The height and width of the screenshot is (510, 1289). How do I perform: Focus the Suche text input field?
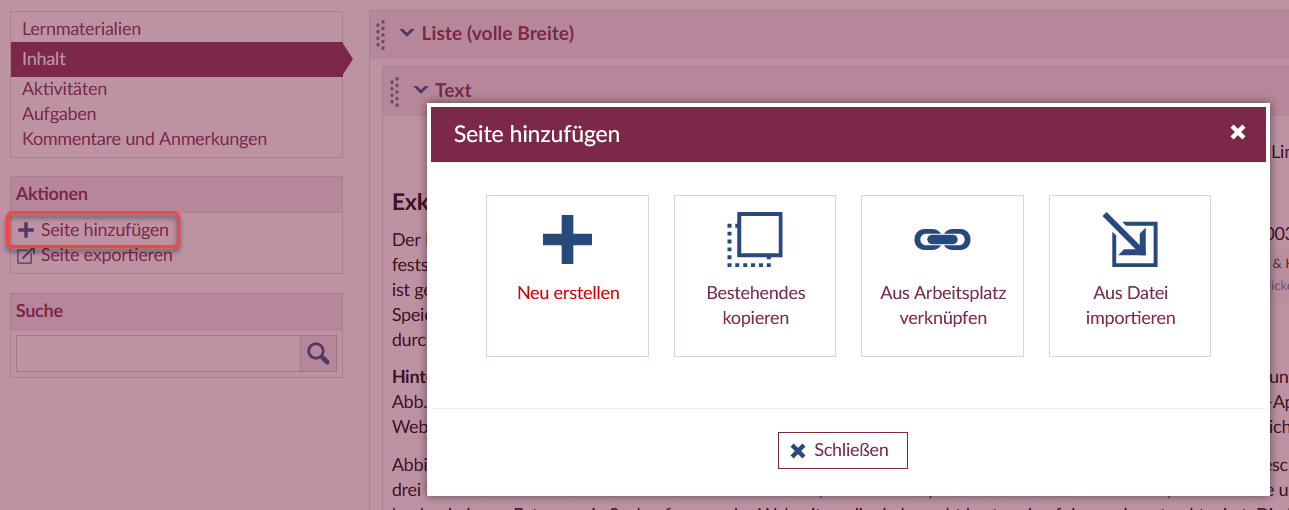[158, 353]
